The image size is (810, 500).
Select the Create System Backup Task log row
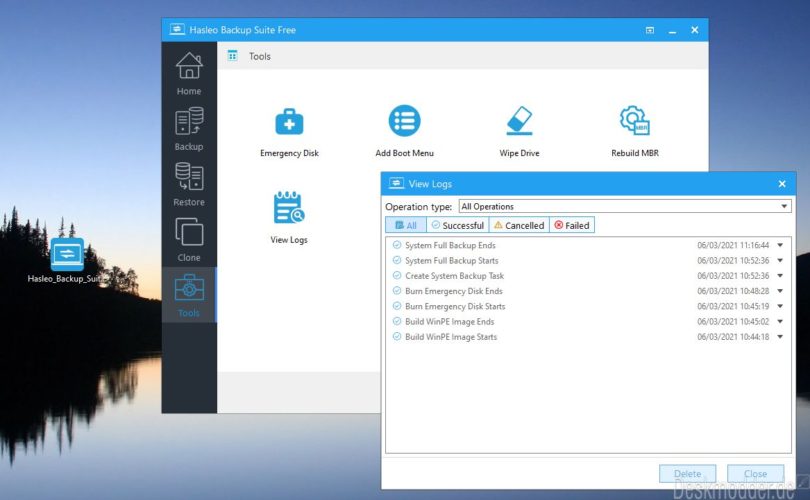(x=588, y=276)
